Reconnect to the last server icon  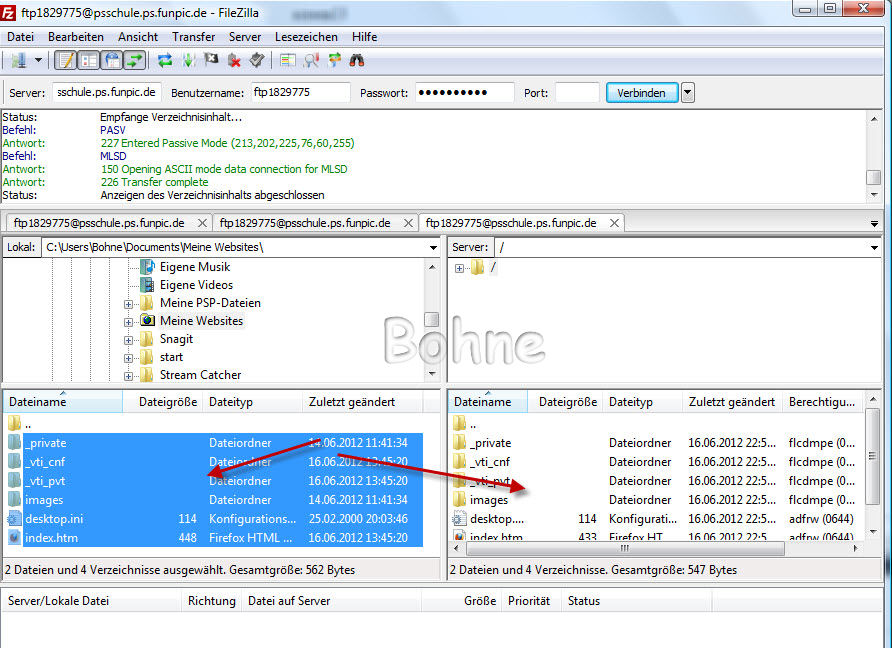pos(257,60)
